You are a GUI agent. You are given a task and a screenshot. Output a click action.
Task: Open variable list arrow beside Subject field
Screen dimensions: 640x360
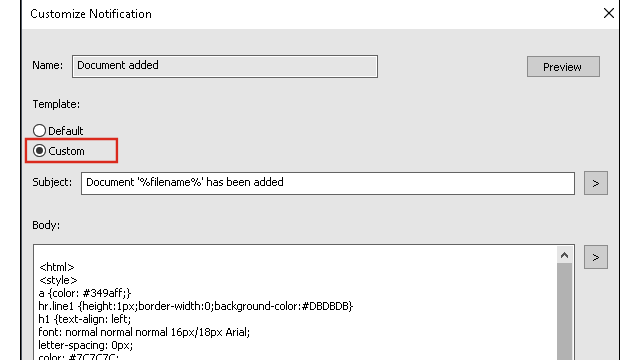(596, 183)
